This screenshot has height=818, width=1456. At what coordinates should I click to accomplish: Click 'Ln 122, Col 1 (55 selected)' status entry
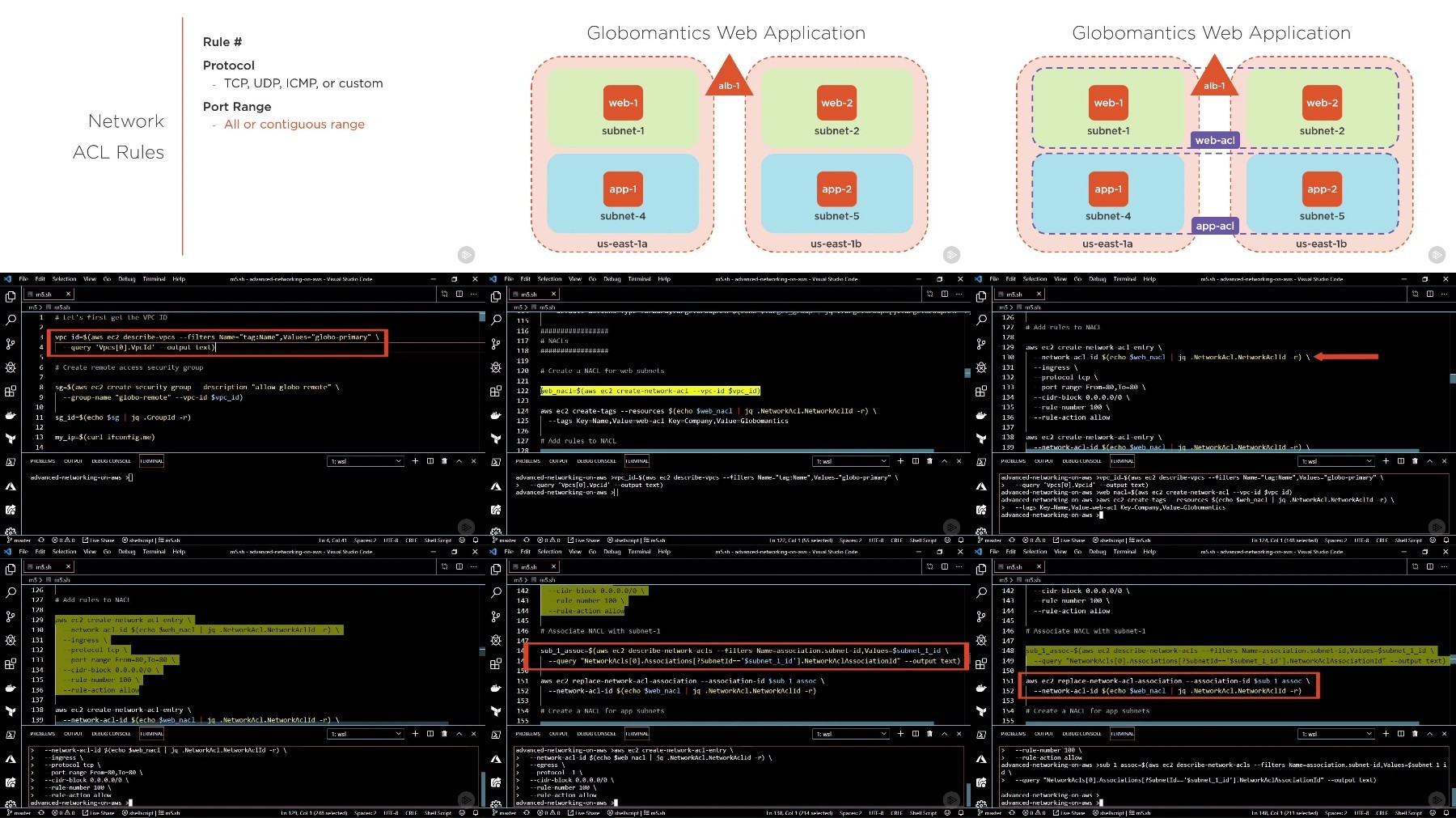click(800, 540)
